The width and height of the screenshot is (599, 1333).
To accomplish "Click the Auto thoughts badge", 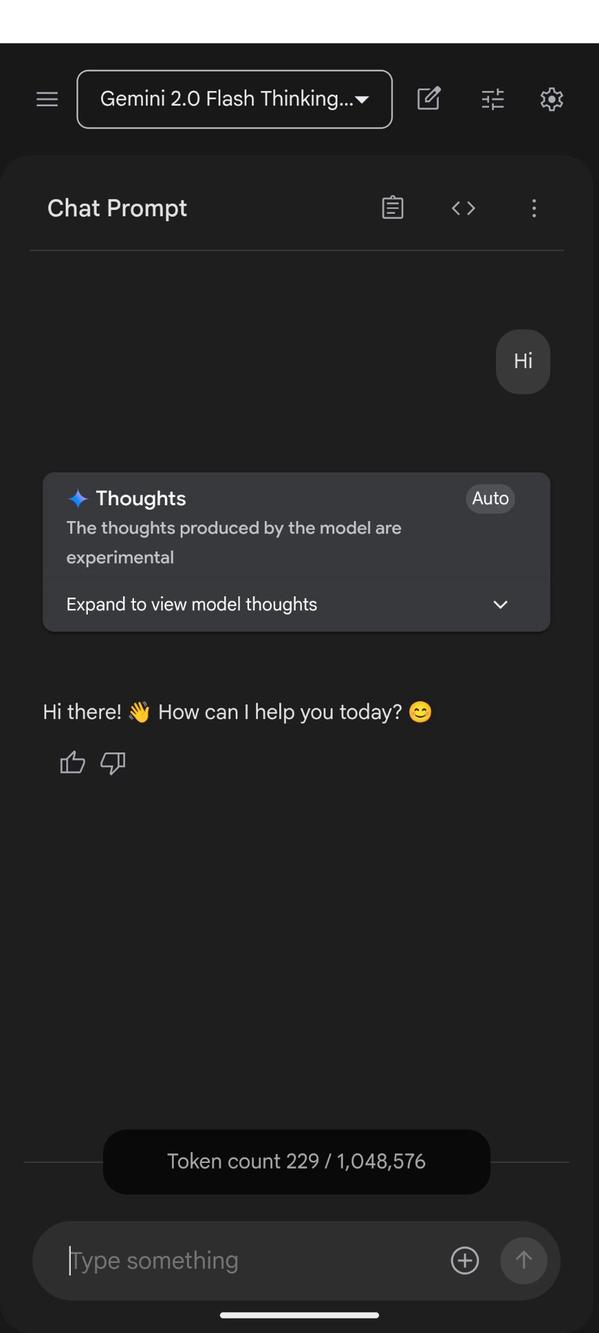I will 490,498.
